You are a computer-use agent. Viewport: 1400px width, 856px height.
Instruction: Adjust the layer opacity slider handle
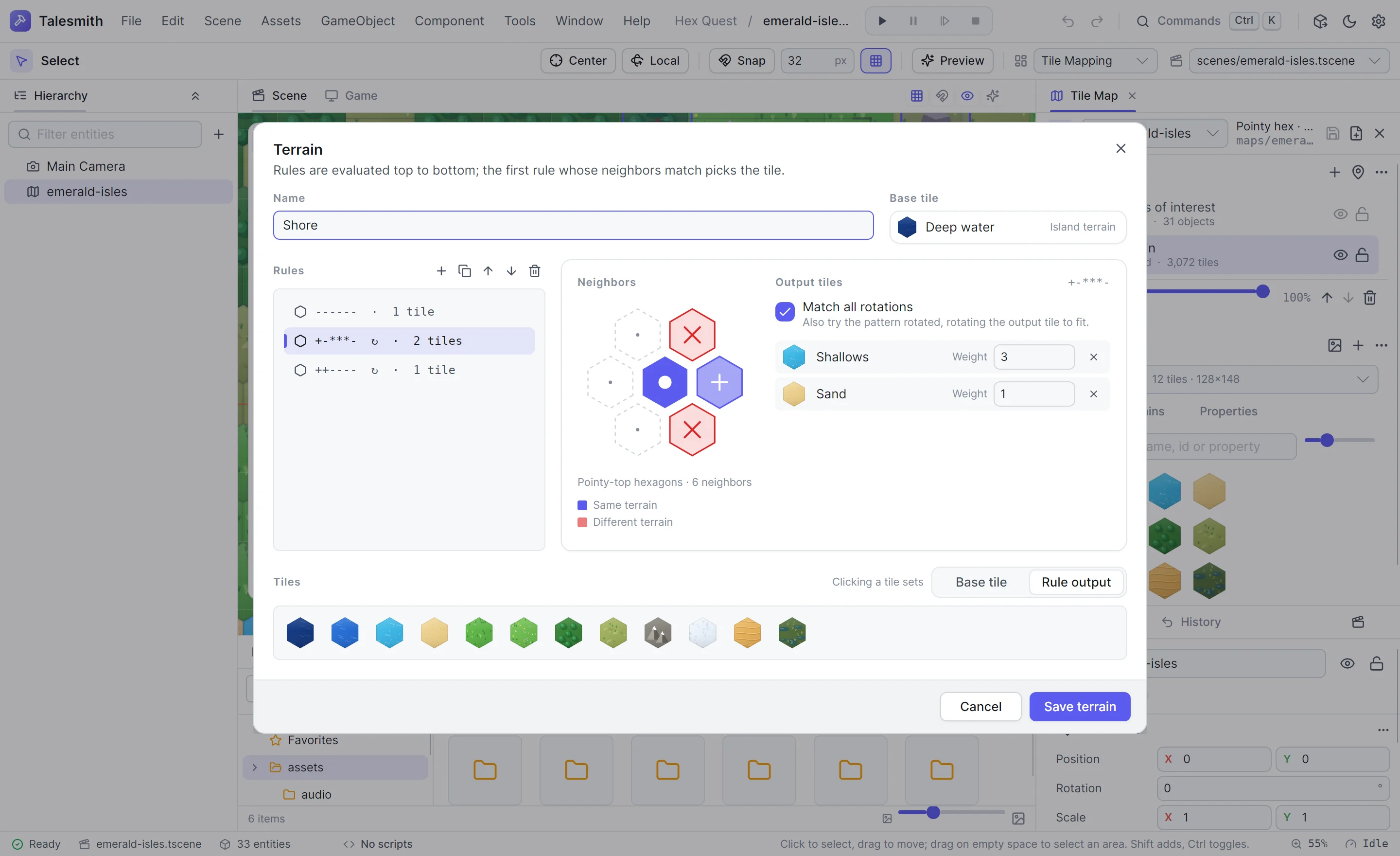(1262, 292)
